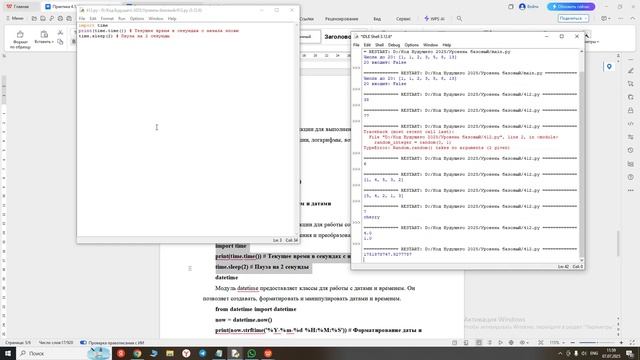Click the fullscreen icon in WPS status bar
This screenshot has height=360, width=640.
point(632,343)
